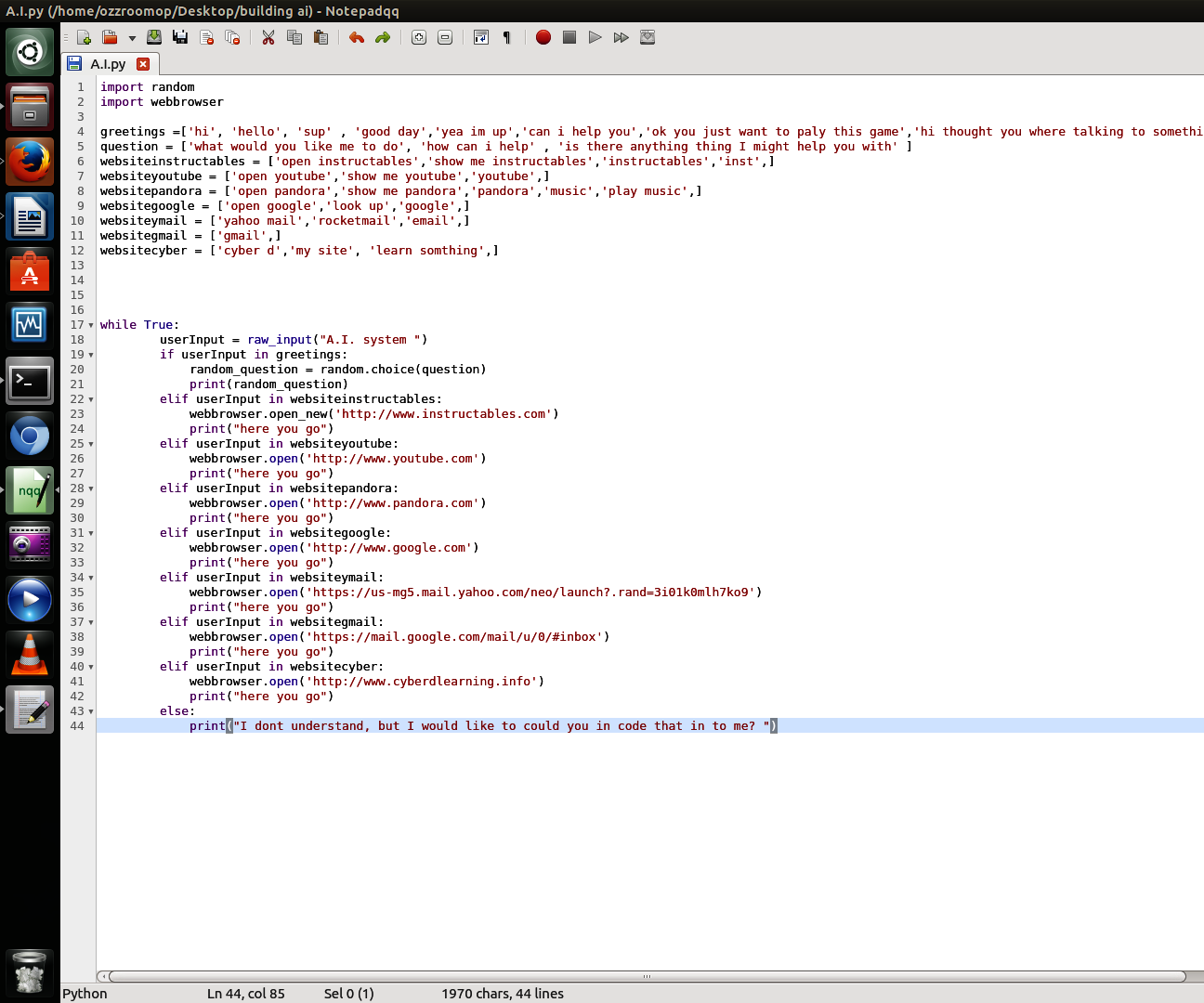Stop macro recording with the square stop icon
Viewport: 1204px width, 1003px height.
[x=569, y=37]
